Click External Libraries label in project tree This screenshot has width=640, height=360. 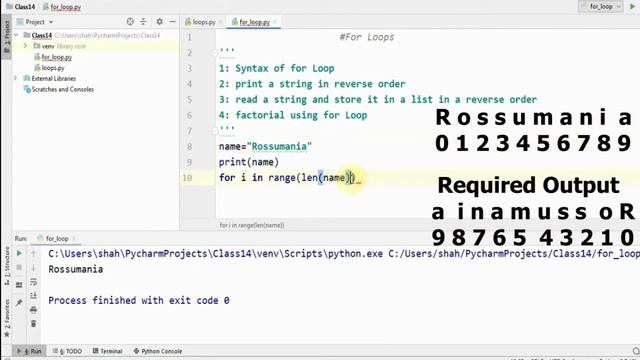pyautogui.click(x=54, y=78)
